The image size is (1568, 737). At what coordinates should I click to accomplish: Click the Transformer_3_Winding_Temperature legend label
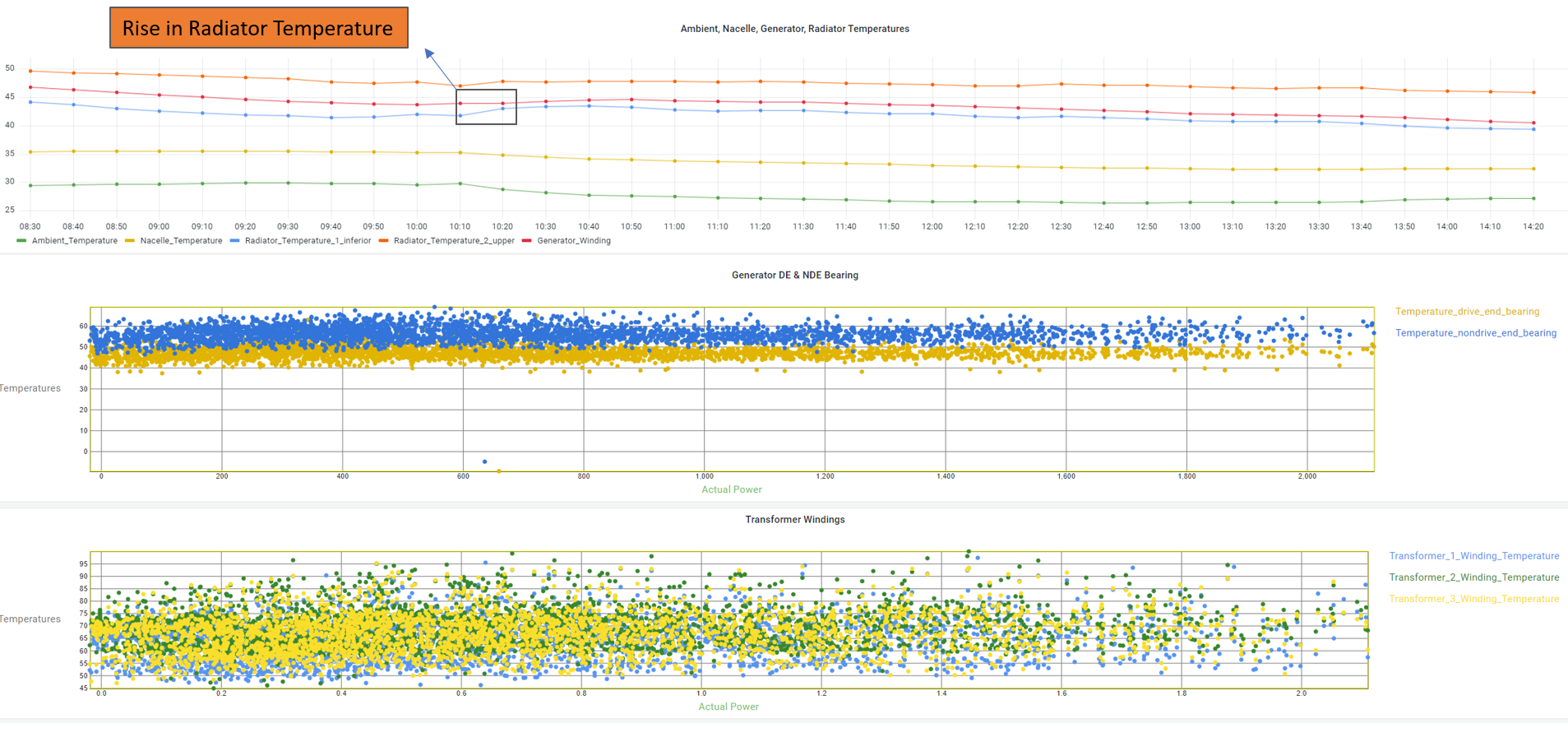[x=1474, y=599]
